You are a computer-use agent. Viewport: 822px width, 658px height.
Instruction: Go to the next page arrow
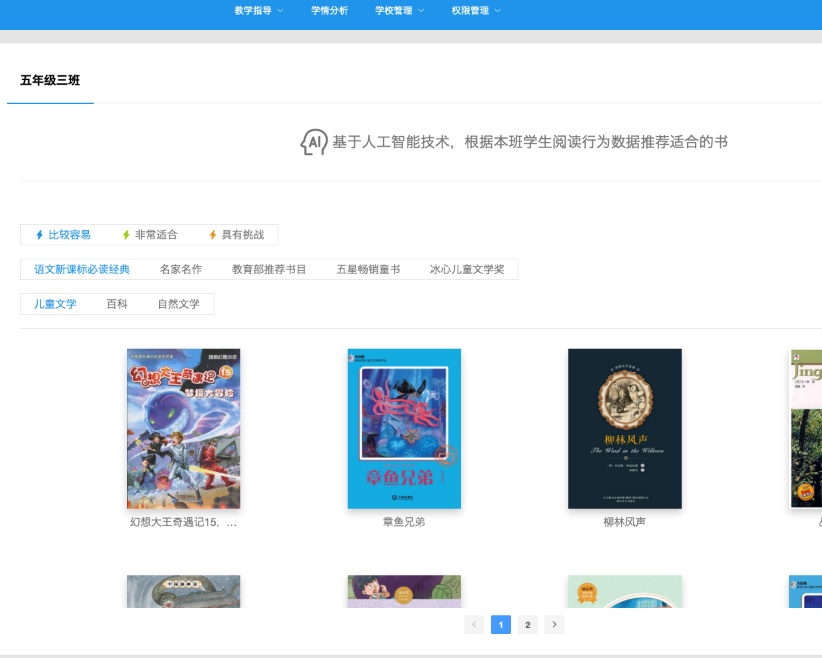click(x=554, y=624)
